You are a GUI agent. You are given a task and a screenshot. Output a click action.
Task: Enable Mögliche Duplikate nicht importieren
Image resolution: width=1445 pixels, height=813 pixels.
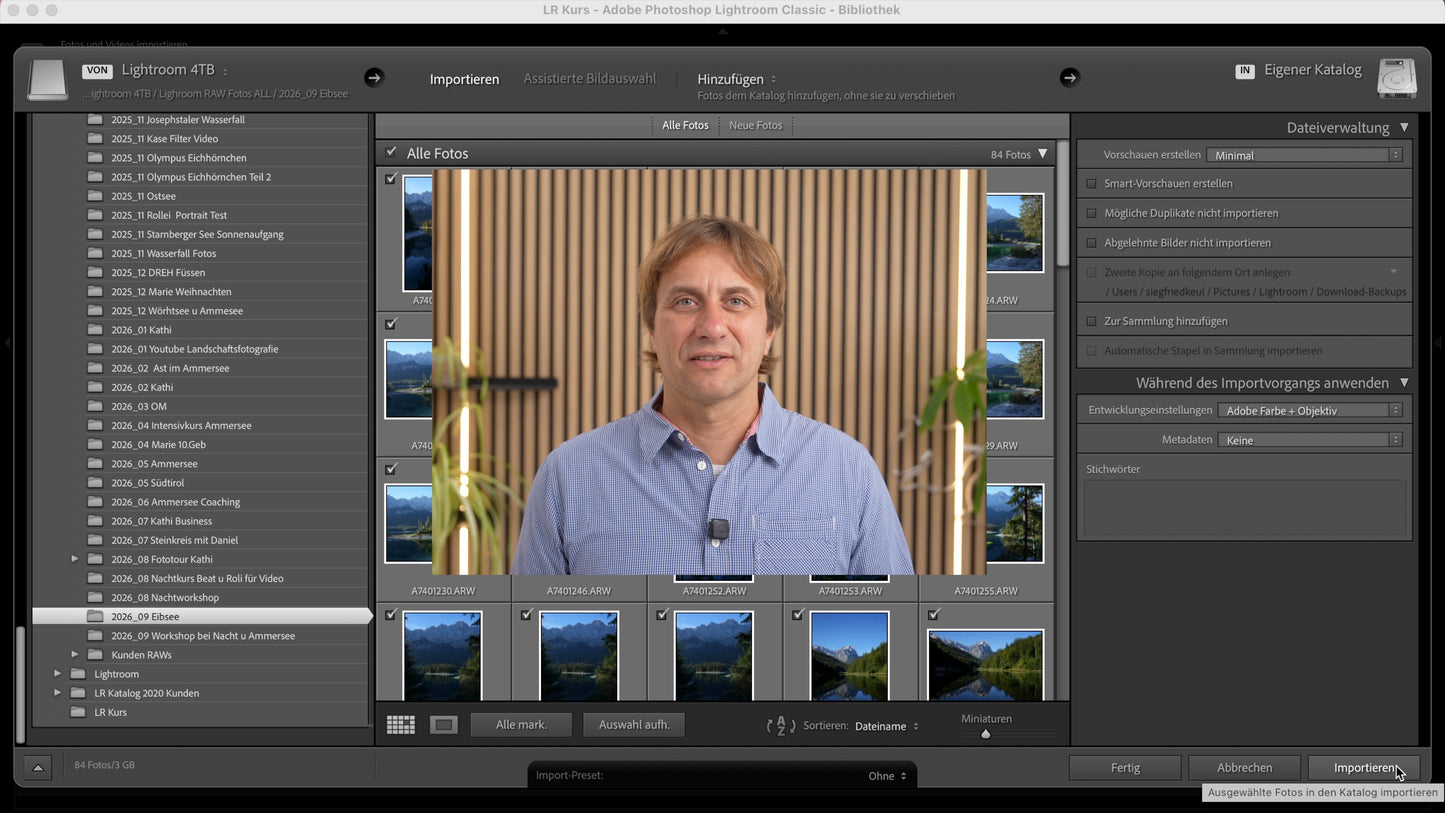[1092, 213]
